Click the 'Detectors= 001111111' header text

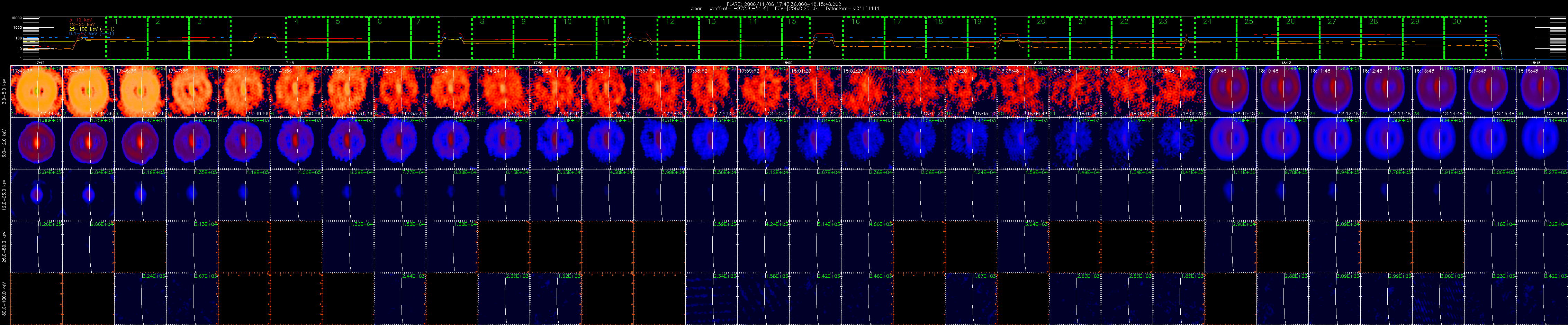click(x=852, y=9)
